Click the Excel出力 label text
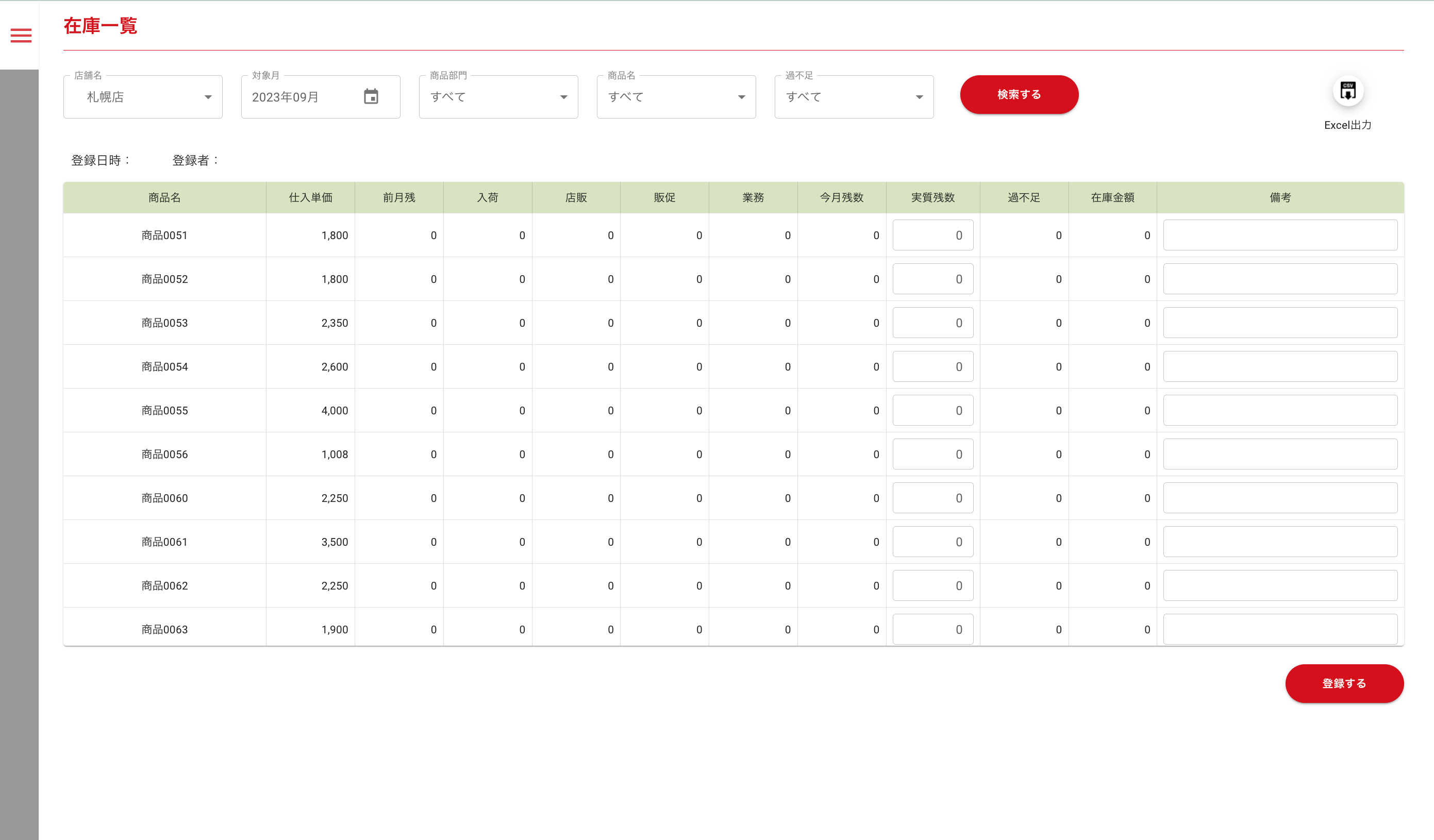Image resolution: width=1434 pixels, height=840 pixels. (1347, 125)
